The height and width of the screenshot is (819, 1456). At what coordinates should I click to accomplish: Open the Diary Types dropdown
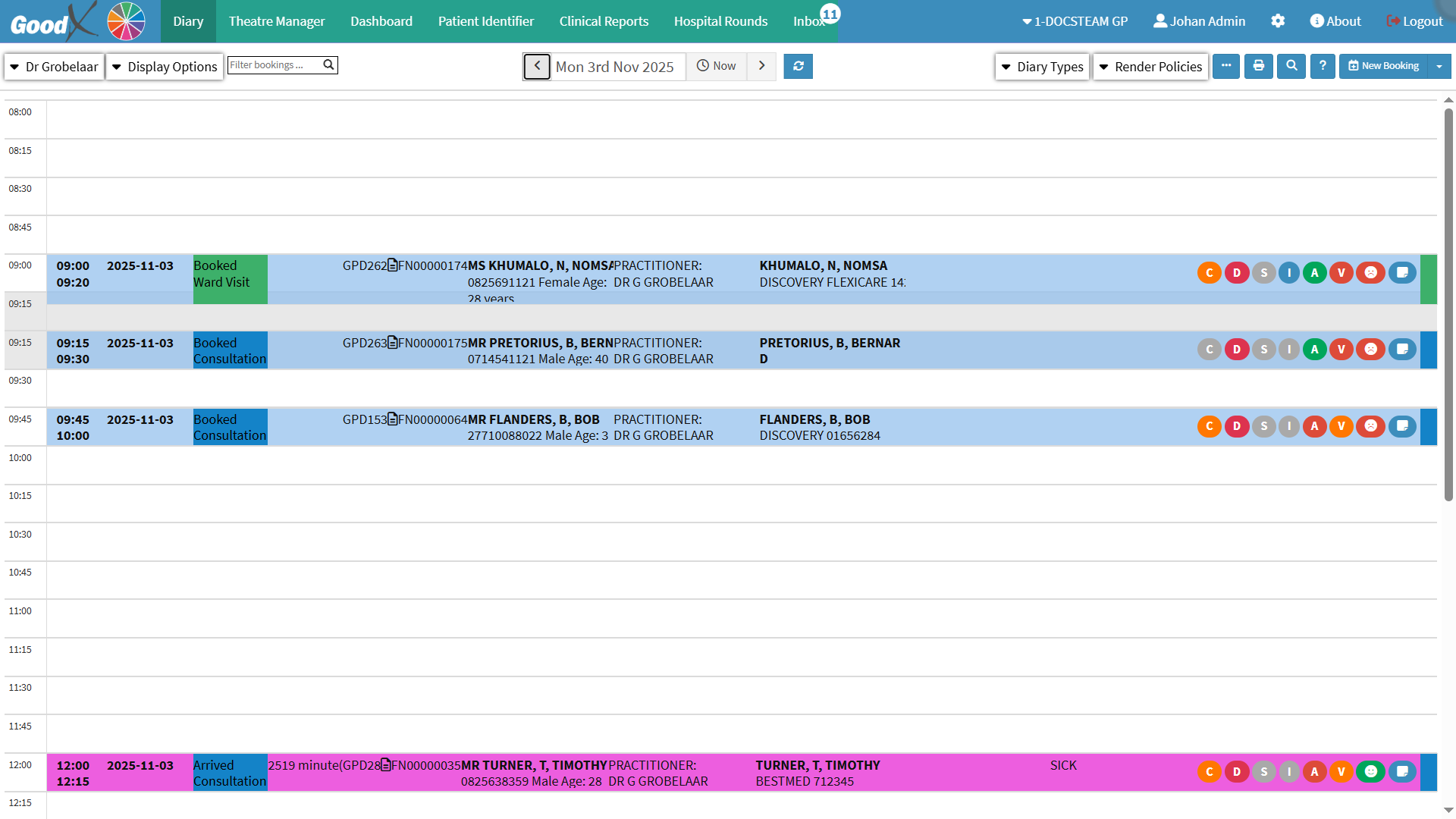(x=1042, y=67)
